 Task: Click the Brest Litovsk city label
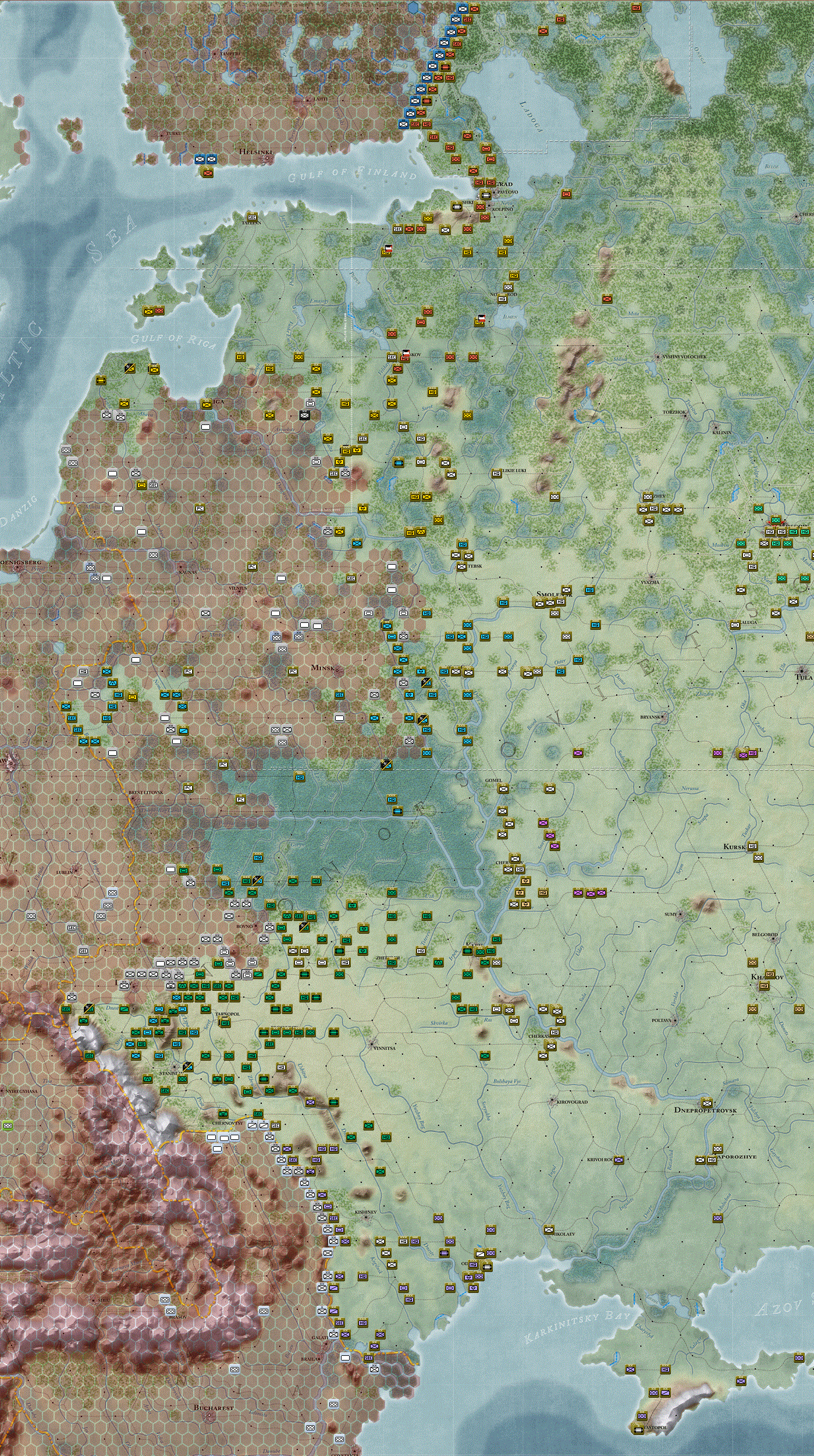146,792
